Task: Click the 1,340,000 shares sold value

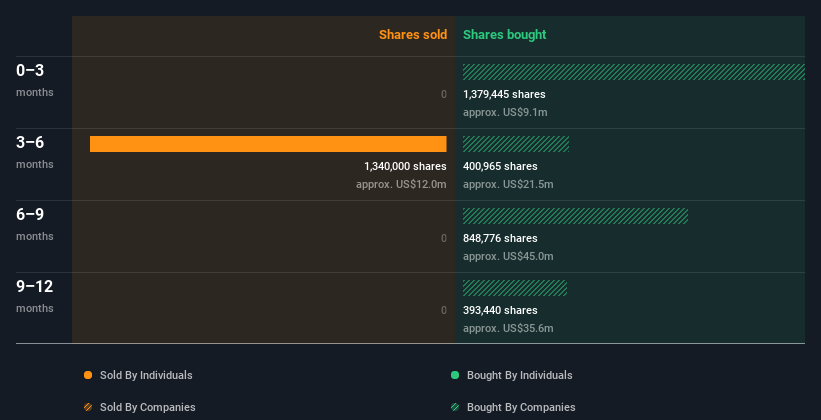Action: (405, 166)
